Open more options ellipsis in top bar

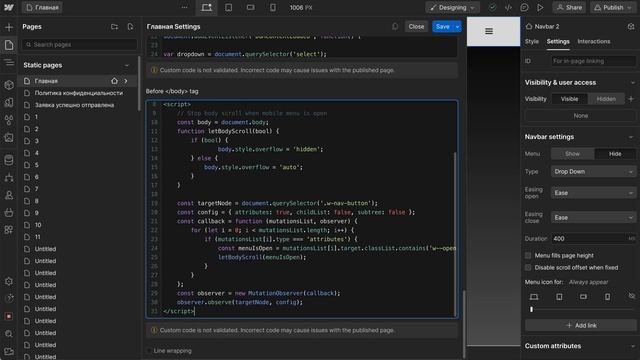tap(184, 7)
